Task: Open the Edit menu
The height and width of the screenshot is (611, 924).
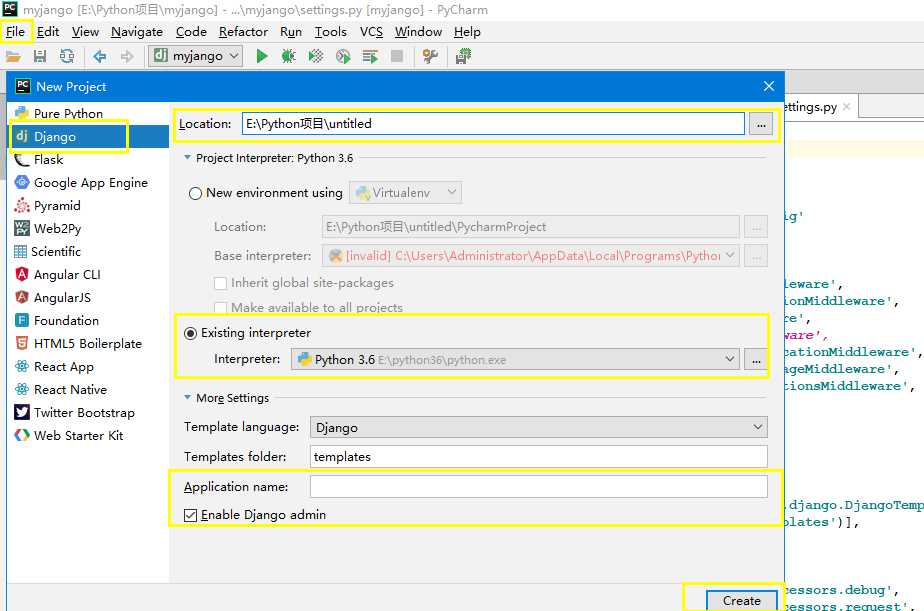Action: pyautogui.click(x=48, y=32)
